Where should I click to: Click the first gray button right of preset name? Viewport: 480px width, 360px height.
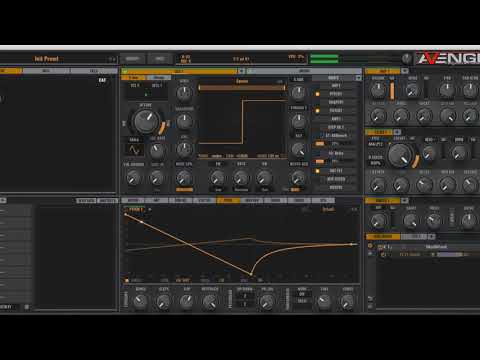pyautogui.click(x=132, y=59)
